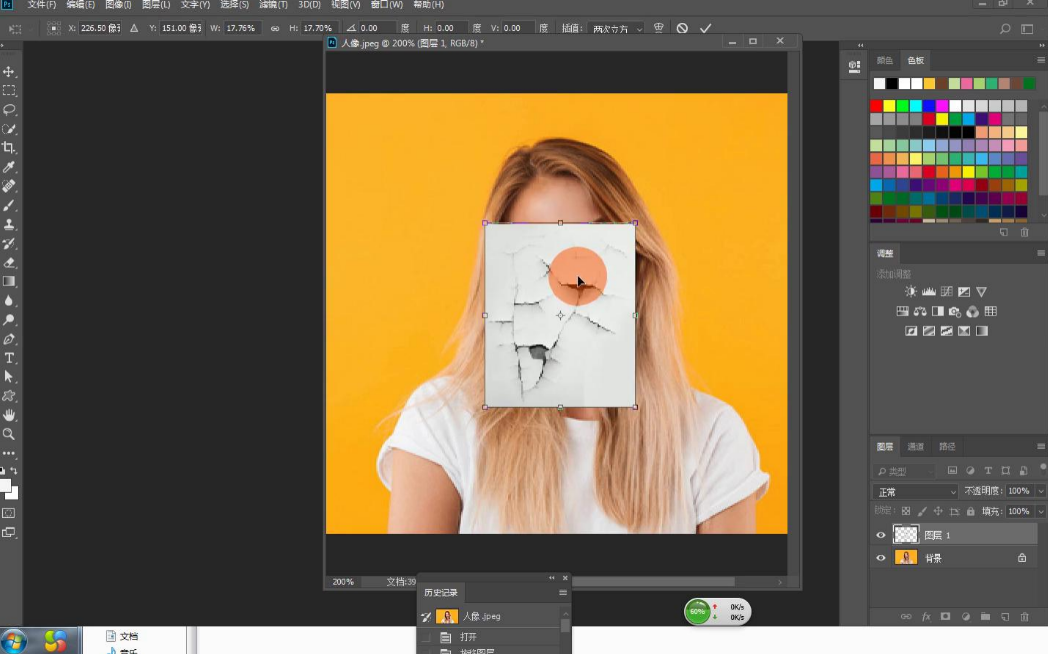The width and height of the screenshot is (1048, 654).
Task: Select the Path Selection tool
Action: pyautogui.click(x=9, y=377)
